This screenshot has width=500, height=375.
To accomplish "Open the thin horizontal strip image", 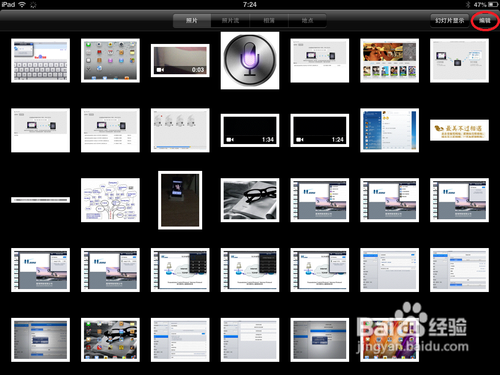I will tap(40, 200).
